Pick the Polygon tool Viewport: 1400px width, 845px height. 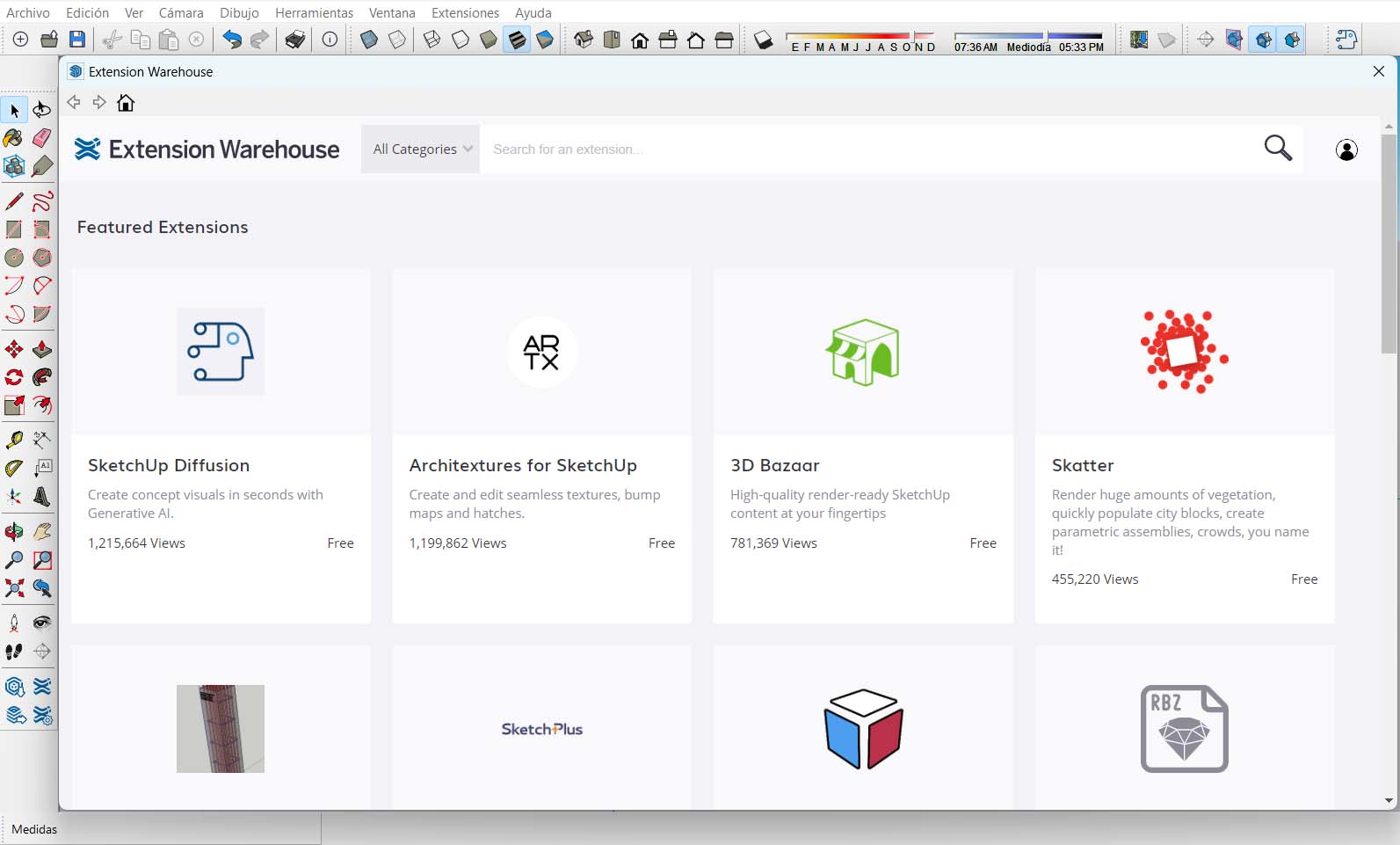point(42,258)
